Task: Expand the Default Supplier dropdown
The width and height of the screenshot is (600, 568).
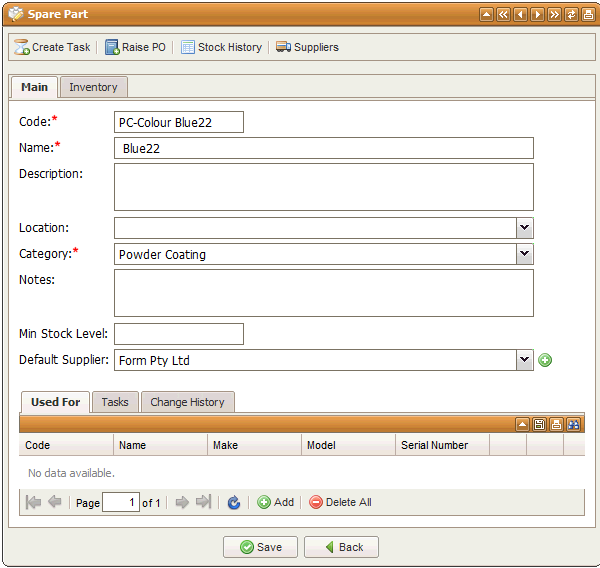Action: pos(525,360)
